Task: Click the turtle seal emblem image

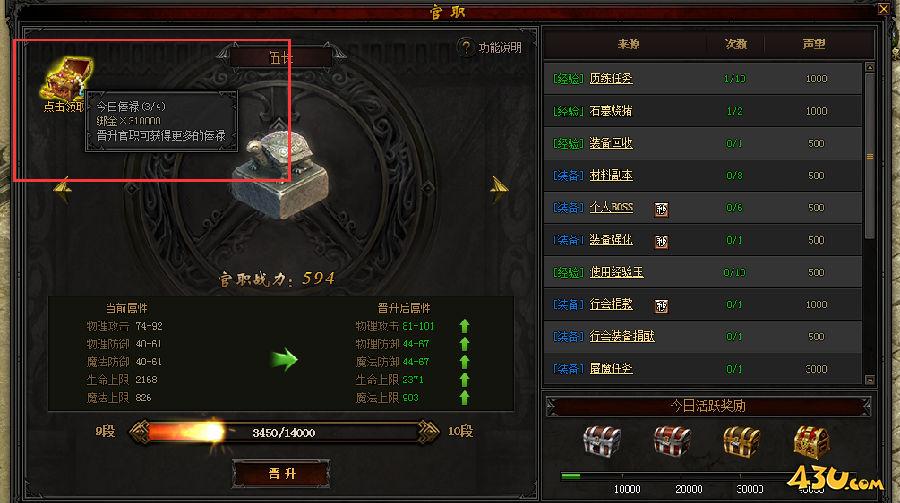Action: [280, 174]
